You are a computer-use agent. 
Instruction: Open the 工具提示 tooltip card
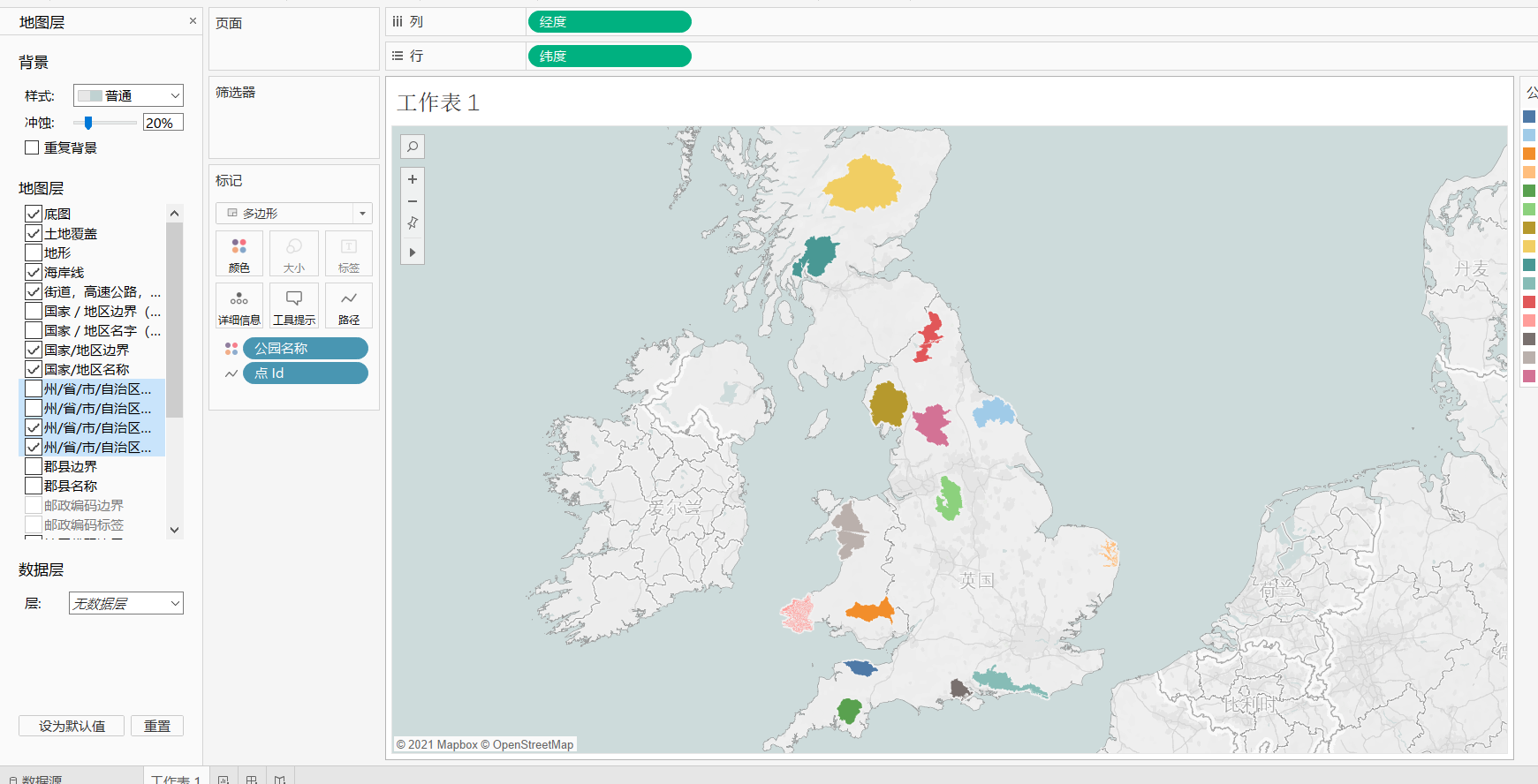coord(294,306)
